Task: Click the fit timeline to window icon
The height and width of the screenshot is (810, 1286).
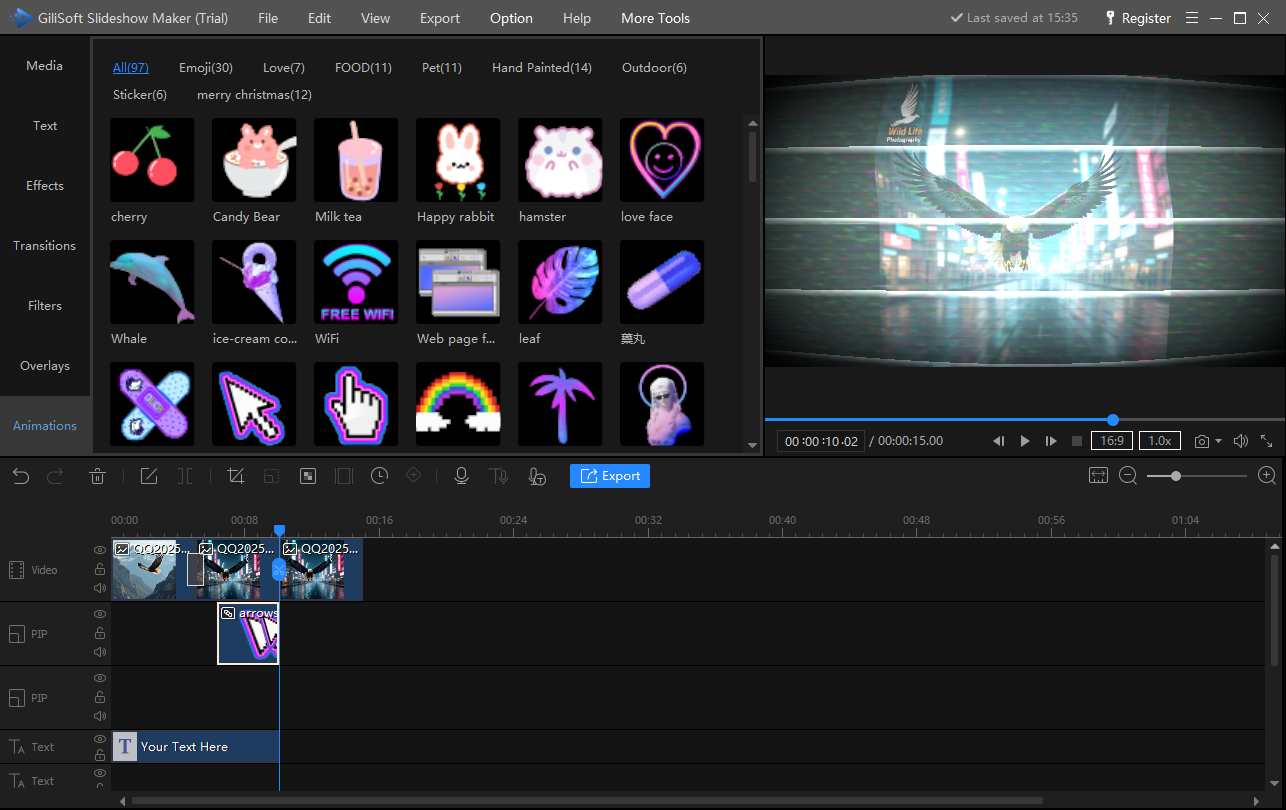Action: [x=1098, y=476]
